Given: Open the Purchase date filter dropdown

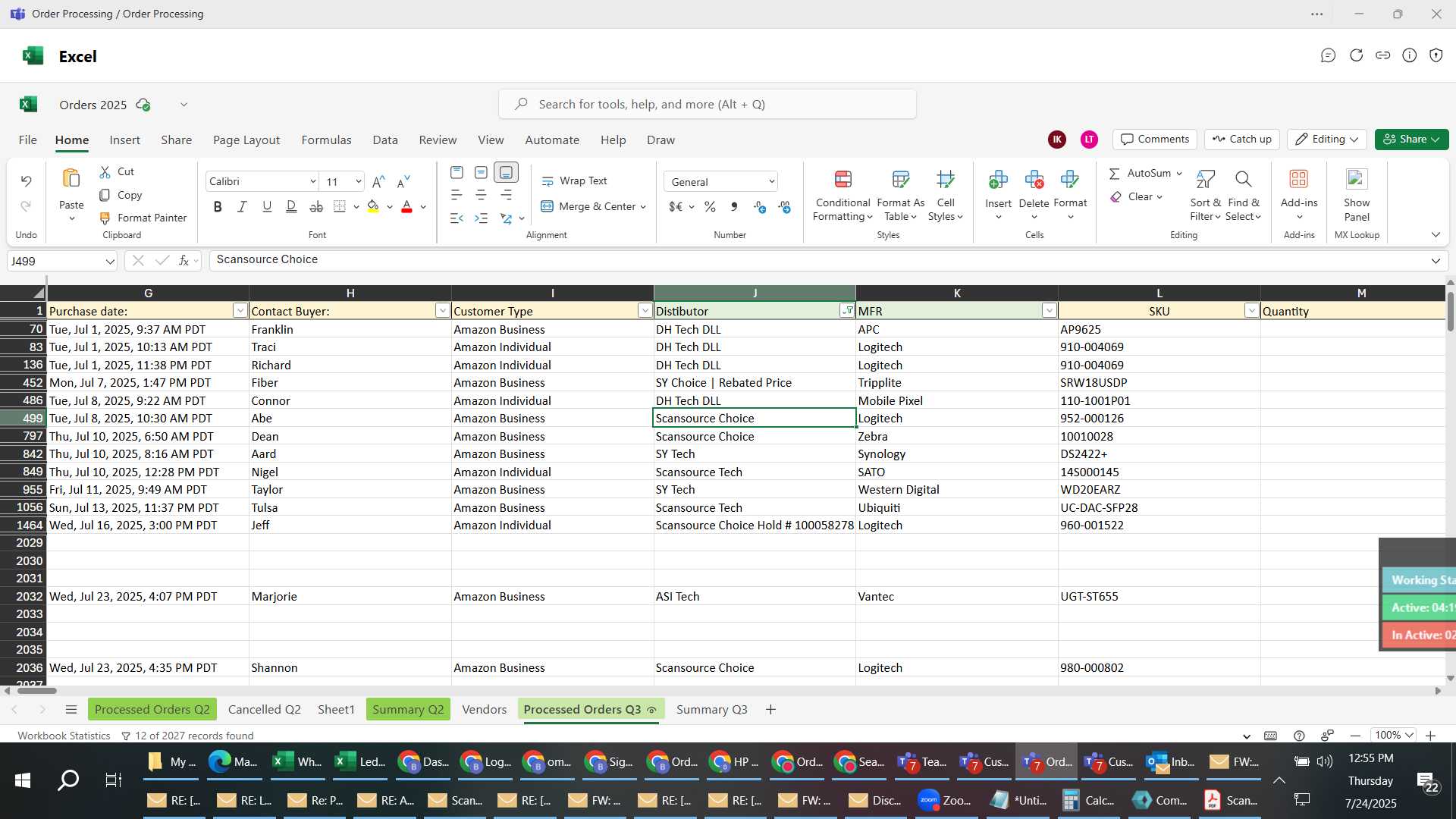Looking at the screenshot, I should pos(240,311).
